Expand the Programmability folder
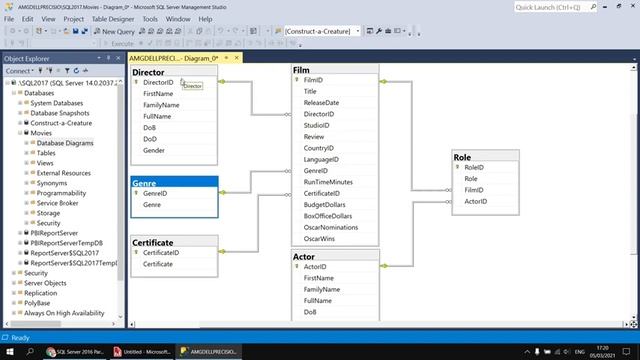 click(x=26, y=193)
